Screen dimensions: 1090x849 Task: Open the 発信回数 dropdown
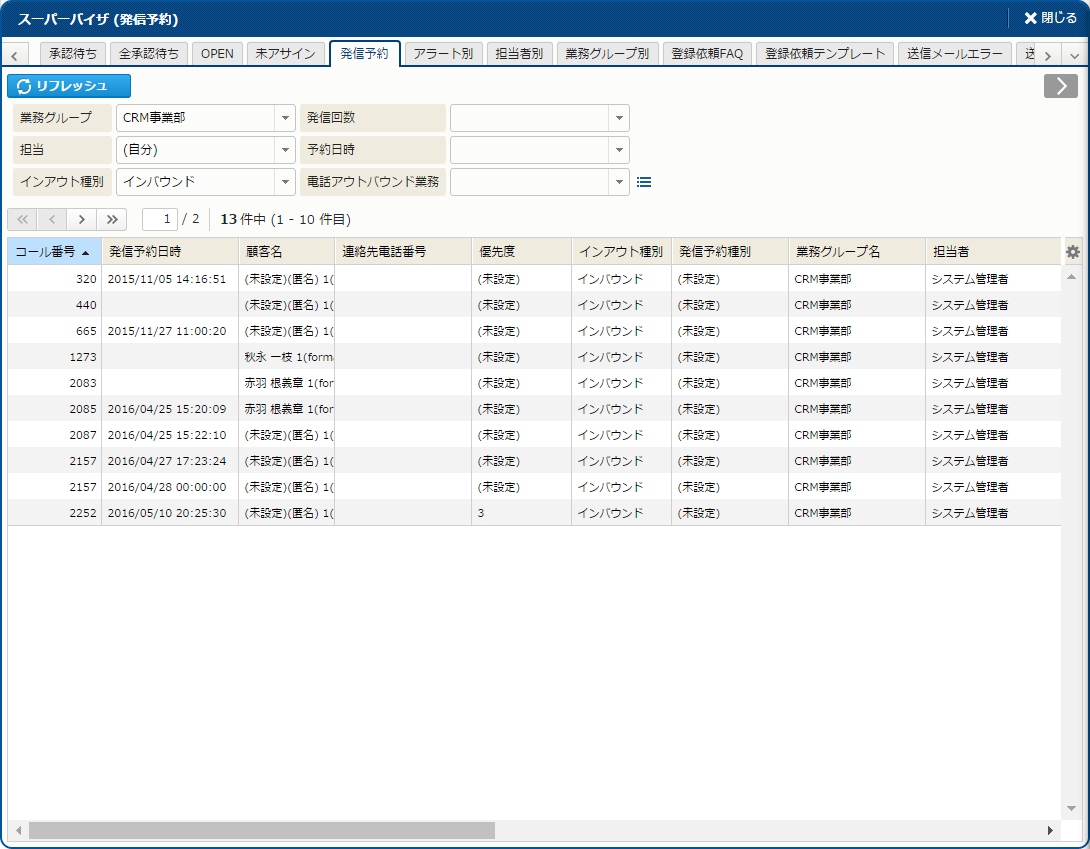pyautogui.click(x=619, y=118)
